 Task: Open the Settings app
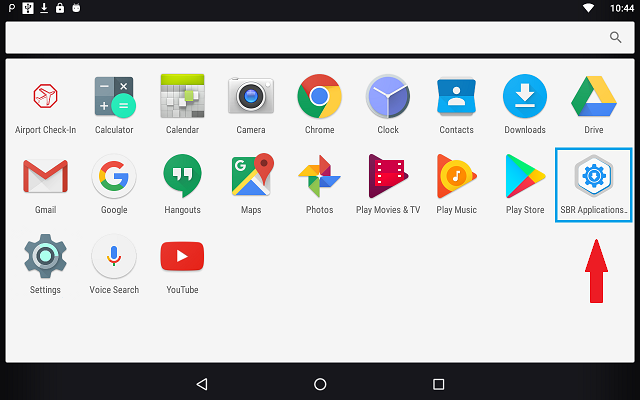coord(45,257)
